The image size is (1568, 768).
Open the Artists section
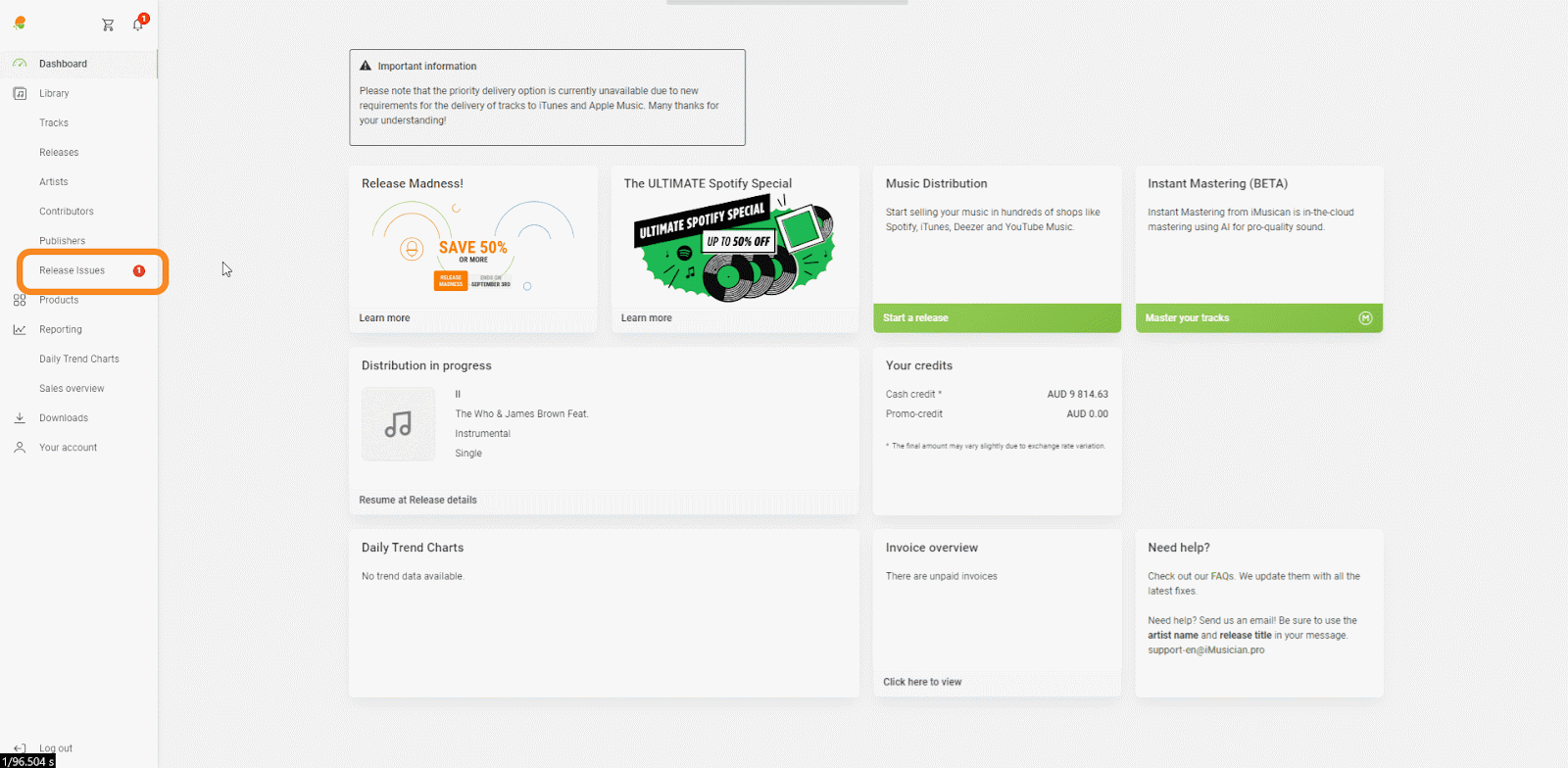[x=54, y=181]
